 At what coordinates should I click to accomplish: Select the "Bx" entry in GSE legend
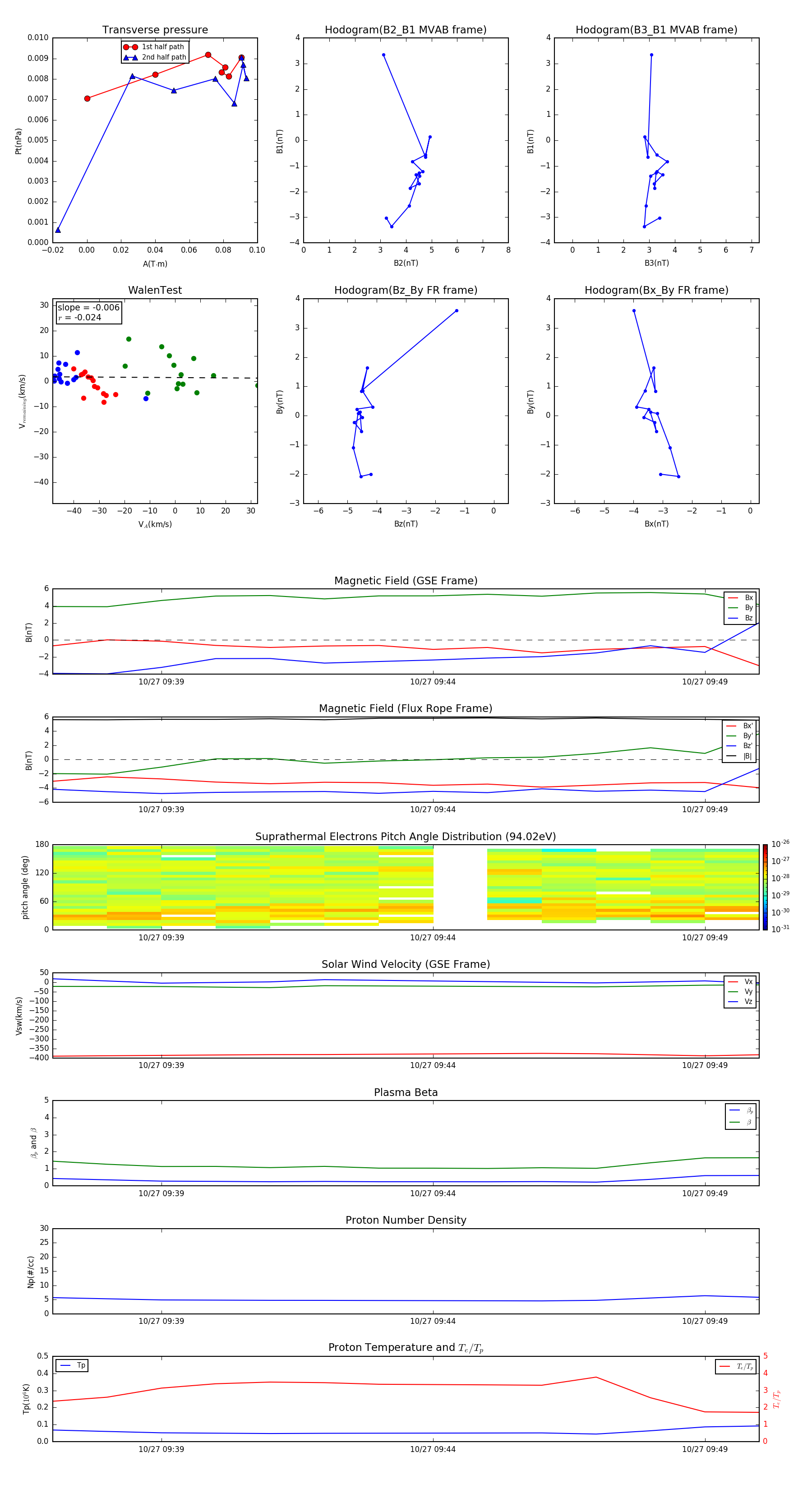[x=741, y=598]
